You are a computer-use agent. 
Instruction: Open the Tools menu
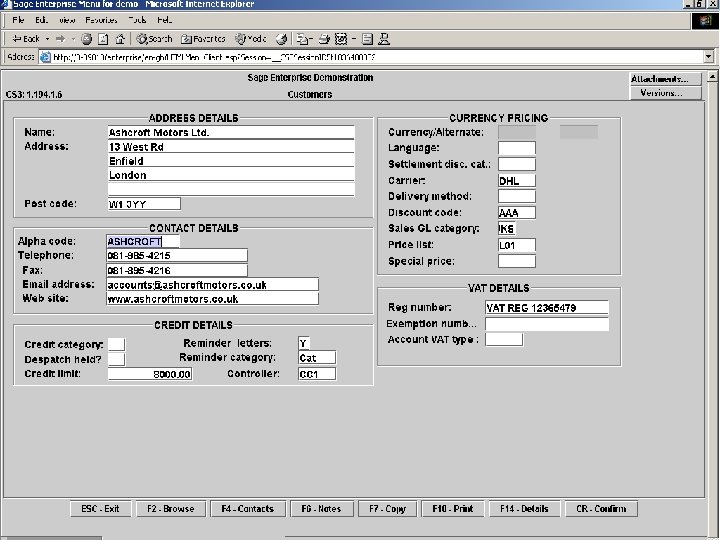(137, 20)
